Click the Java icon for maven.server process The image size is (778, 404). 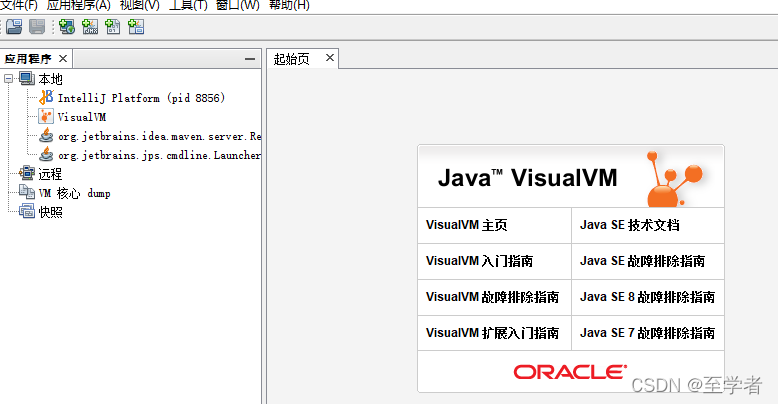(x=46, y=135)
